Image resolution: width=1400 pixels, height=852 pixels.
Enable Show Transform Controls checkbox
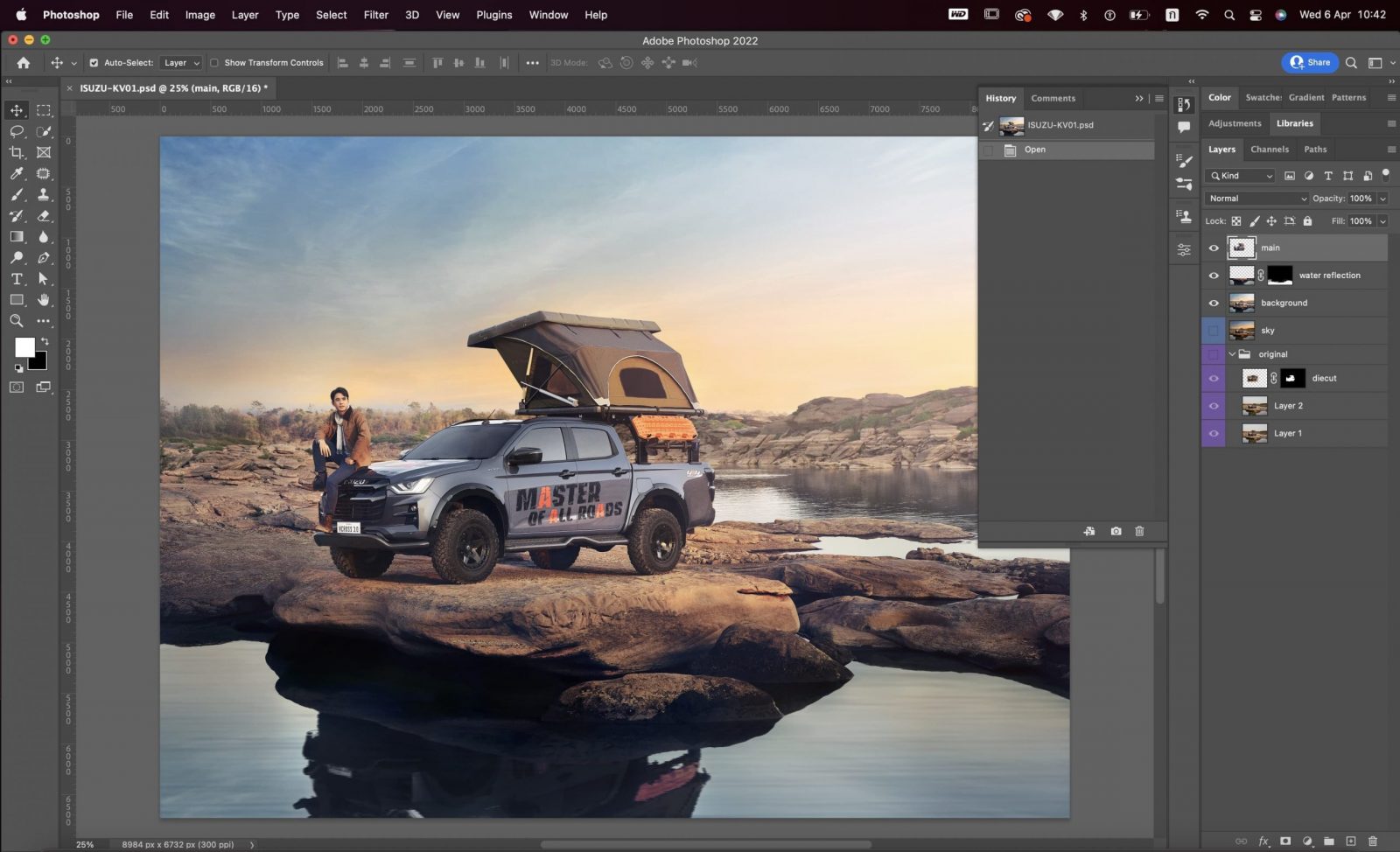coord(214,63)
